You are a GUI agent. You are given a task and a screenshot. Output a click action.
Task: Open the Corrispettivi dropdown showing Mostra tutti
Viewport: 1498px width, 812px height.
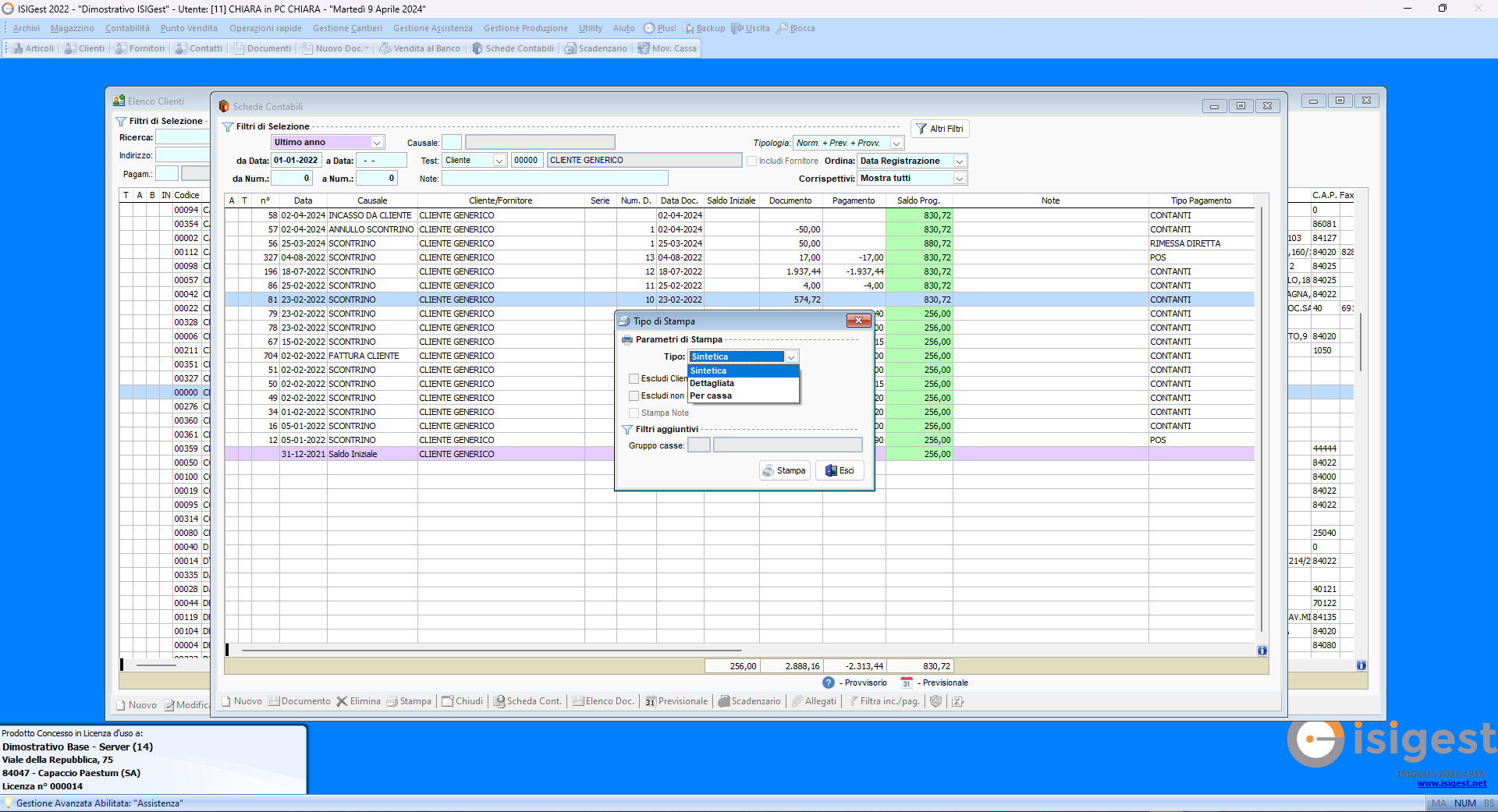coord(960,178)
